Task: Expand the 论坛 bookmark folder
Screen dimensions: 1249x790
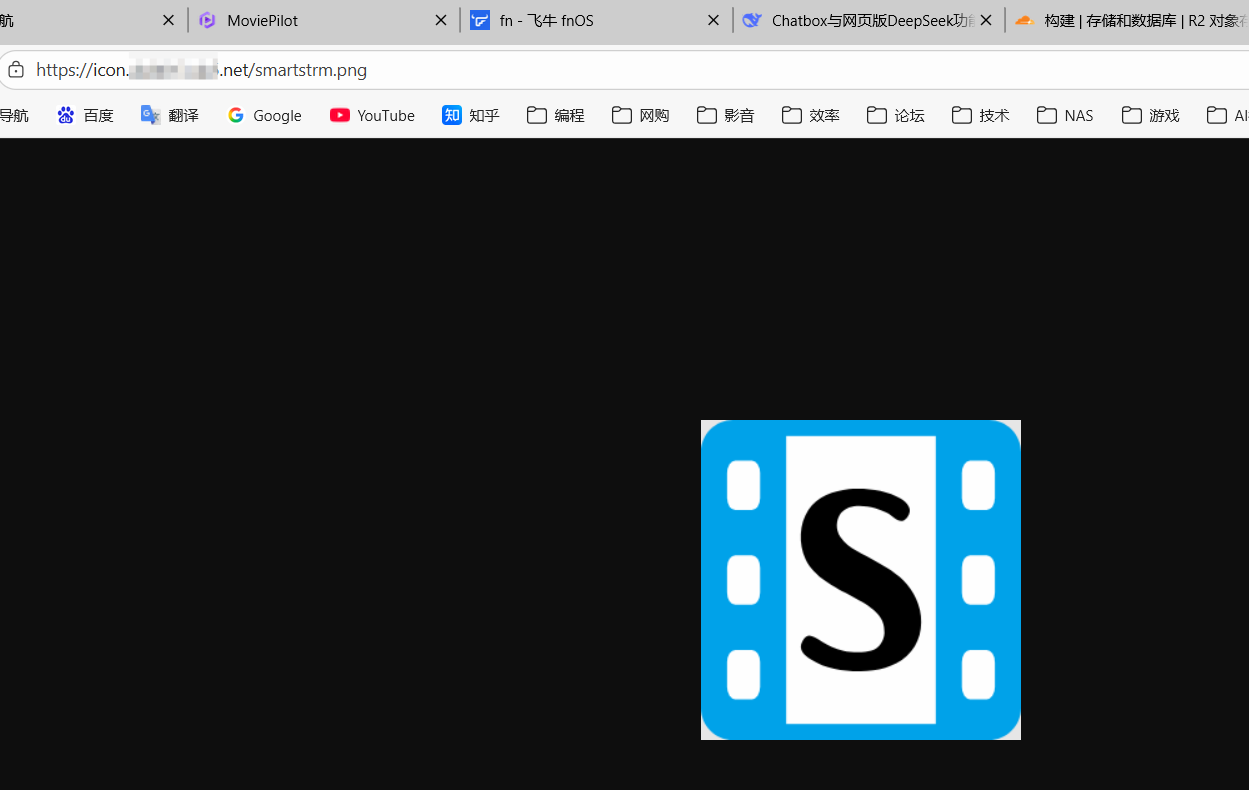Action: pyautogui.click(x=896, y=115)
